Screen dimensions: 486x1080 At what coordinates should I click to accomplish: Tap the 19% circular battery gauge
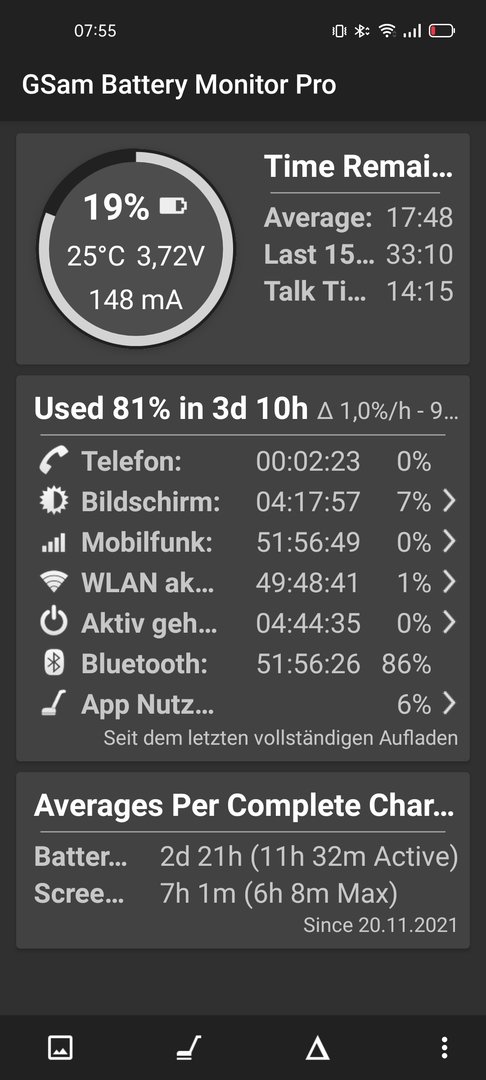(136, 249)
